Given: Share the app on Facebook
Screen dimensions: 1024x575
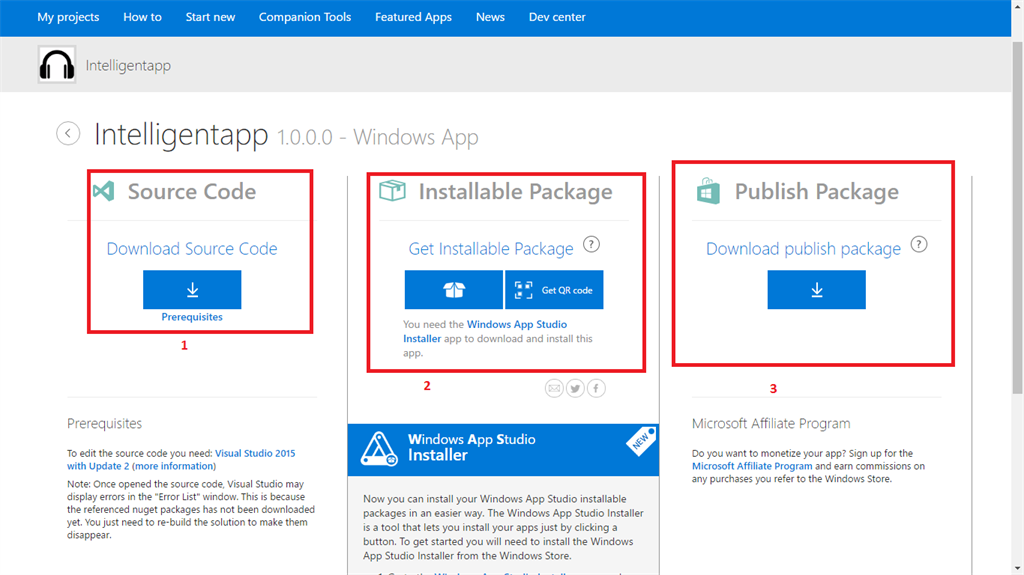Looking at the screenshot, I should [x=596, y=388].
